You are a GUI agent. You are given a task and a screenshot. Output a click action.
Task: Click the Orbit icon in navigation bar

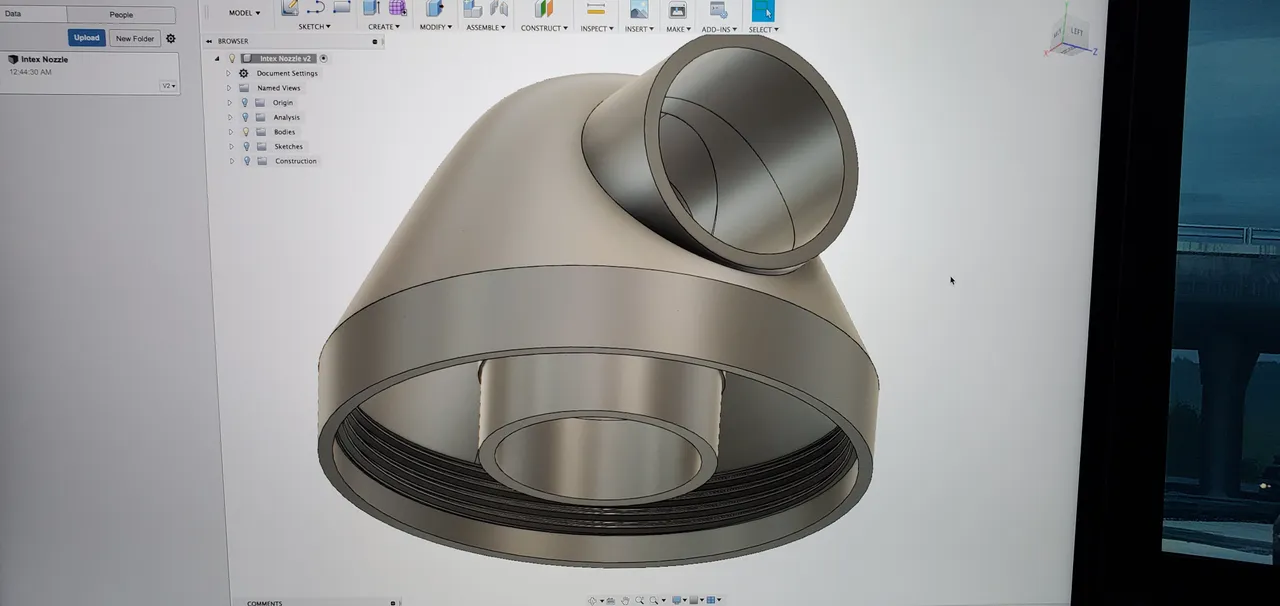point(593,600)
